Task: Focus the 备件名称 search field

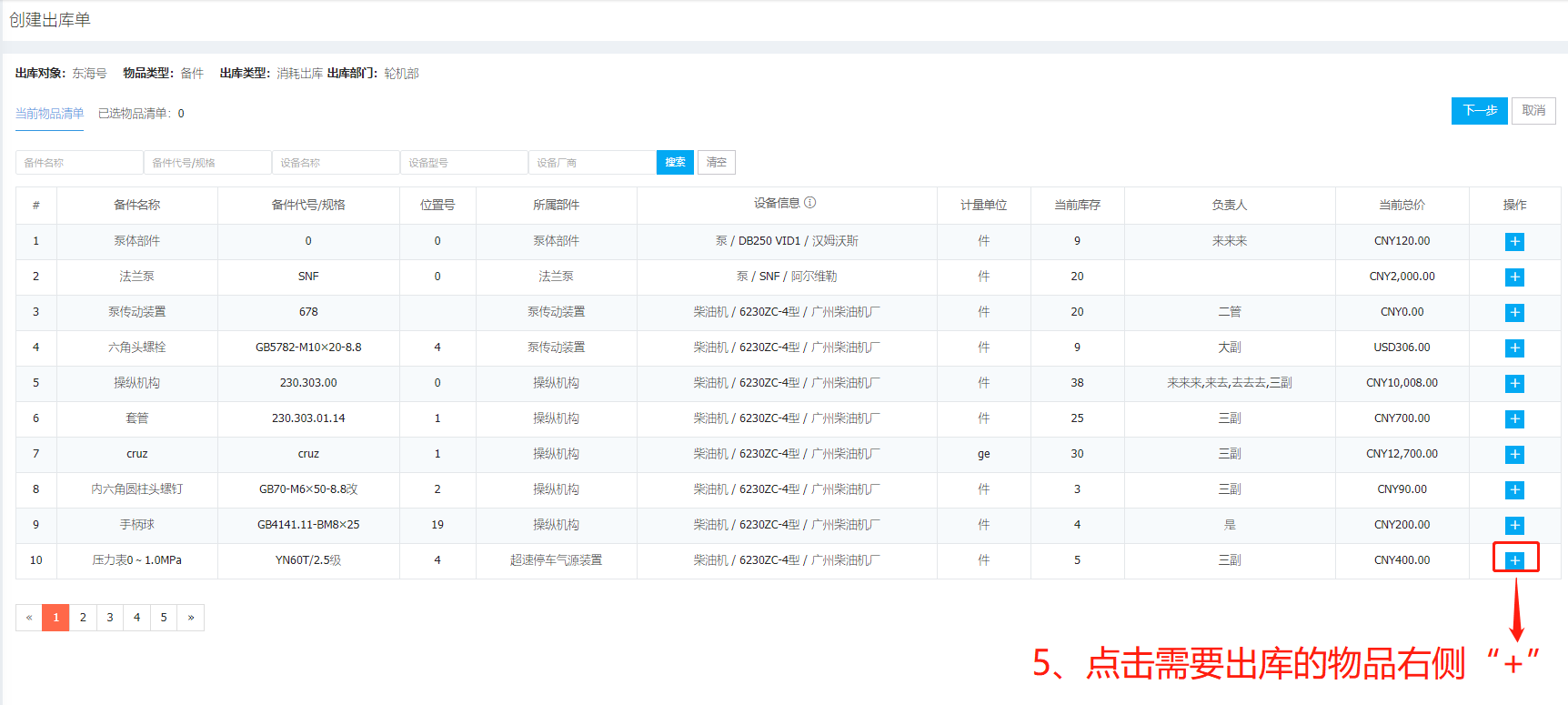Action: [79, 162]
